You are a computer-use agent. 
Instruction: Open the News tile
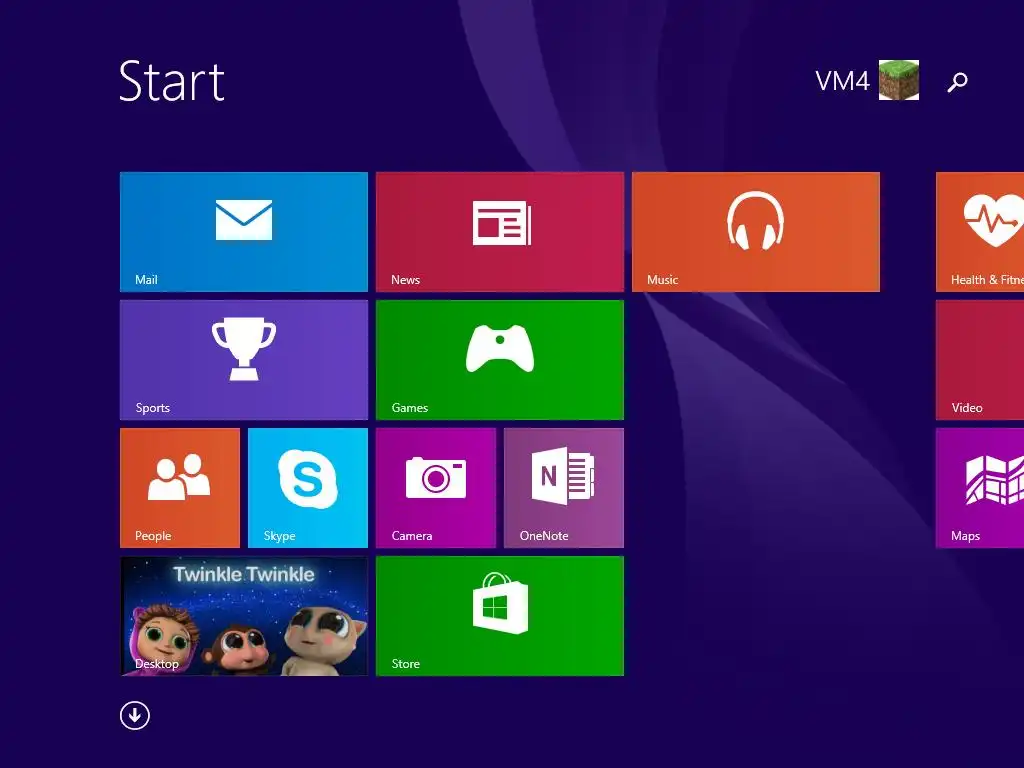point(500,232)
